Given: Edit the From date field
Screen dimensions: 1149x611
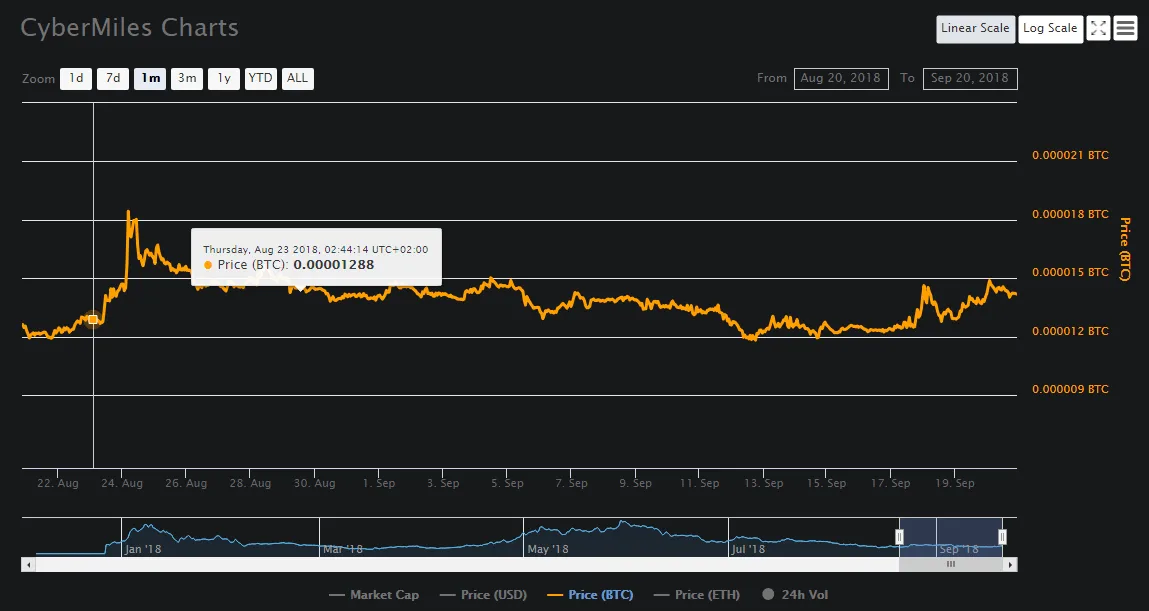Looking at the screenshot, I should 841,78.
